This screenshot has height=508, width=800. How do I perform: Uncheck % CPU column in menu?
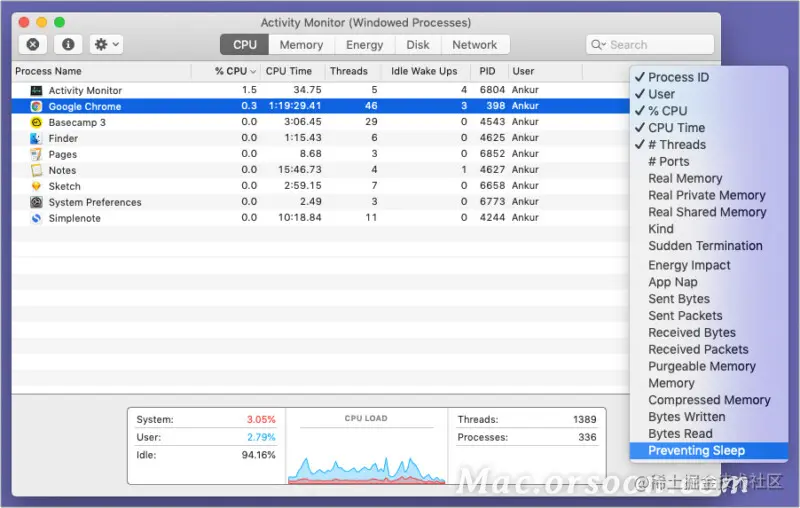pyautogui.click(x=709, y=111)
